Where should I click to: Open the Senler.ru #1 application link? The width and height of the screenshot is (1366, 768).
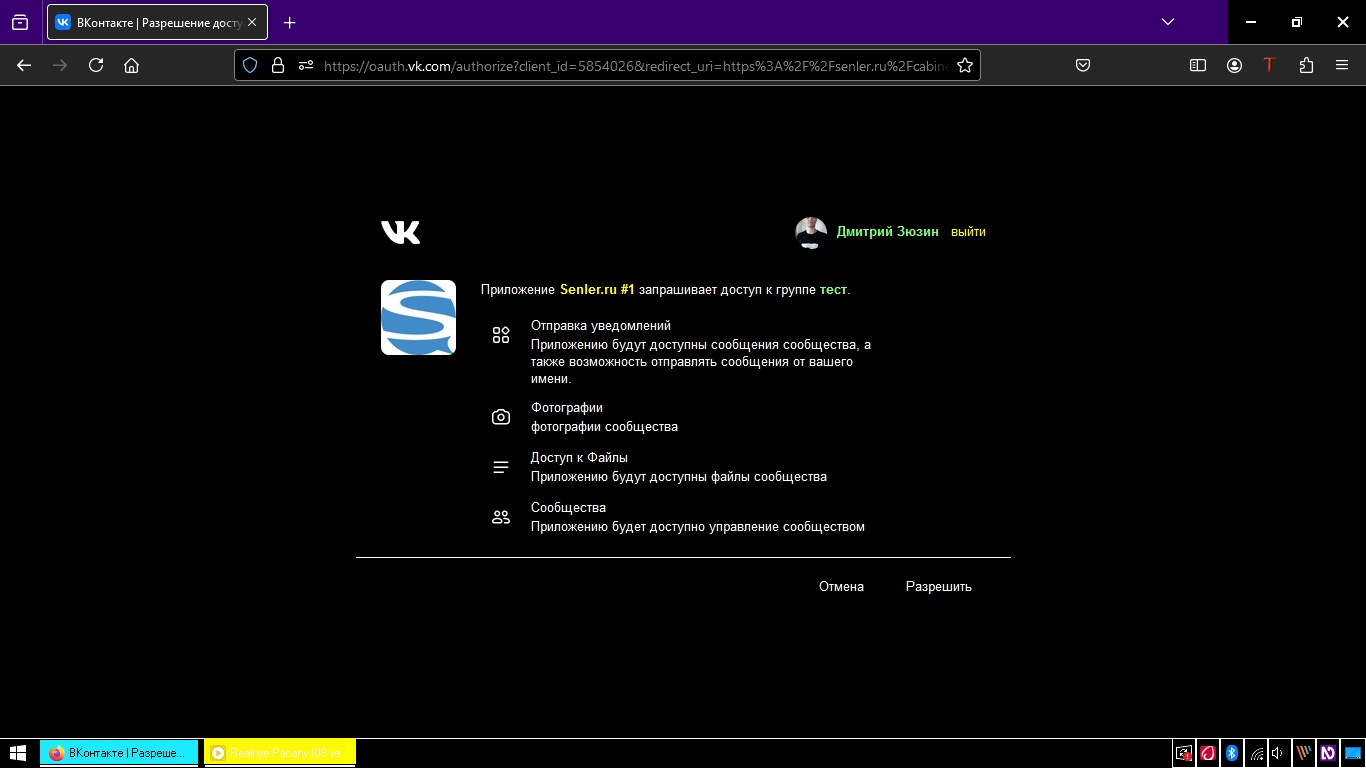point(597,290)
